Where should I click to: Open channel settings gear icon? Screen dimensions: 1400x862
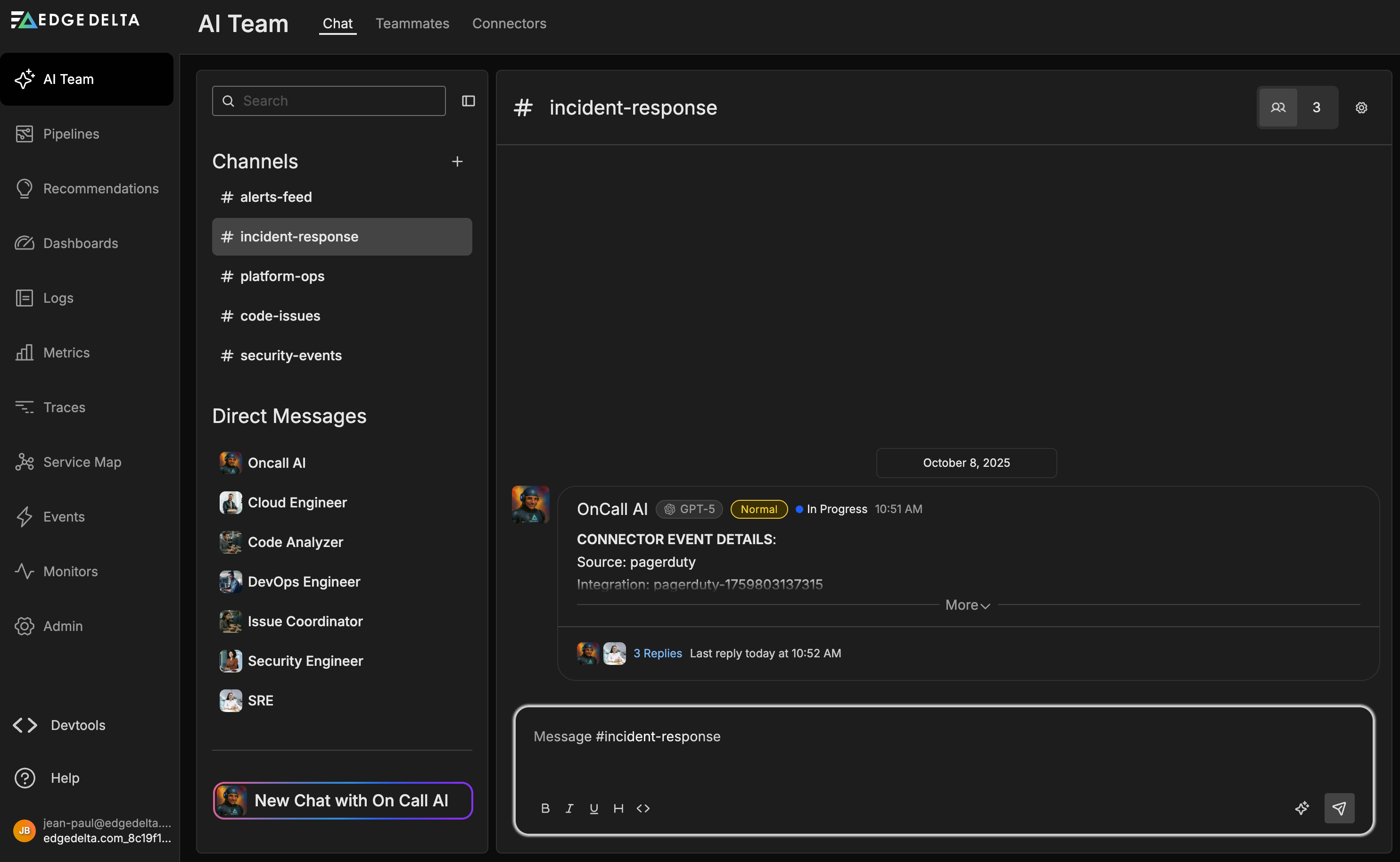tap(1361, 108)
